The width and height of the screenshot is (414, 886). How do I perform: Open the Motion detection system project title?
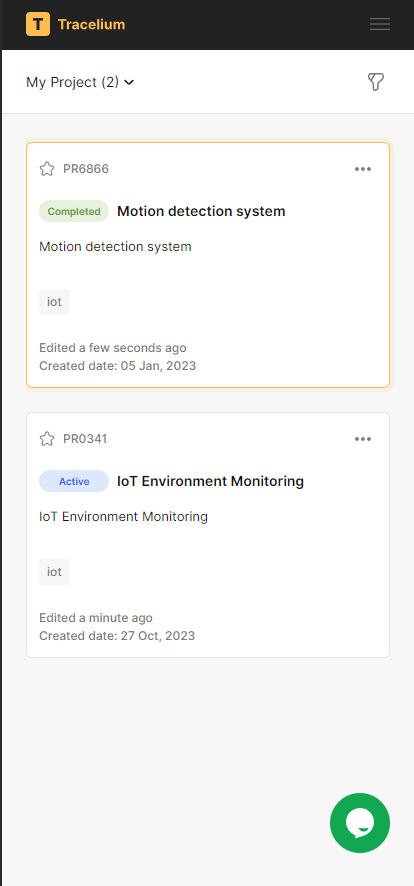tap(201, 211)
